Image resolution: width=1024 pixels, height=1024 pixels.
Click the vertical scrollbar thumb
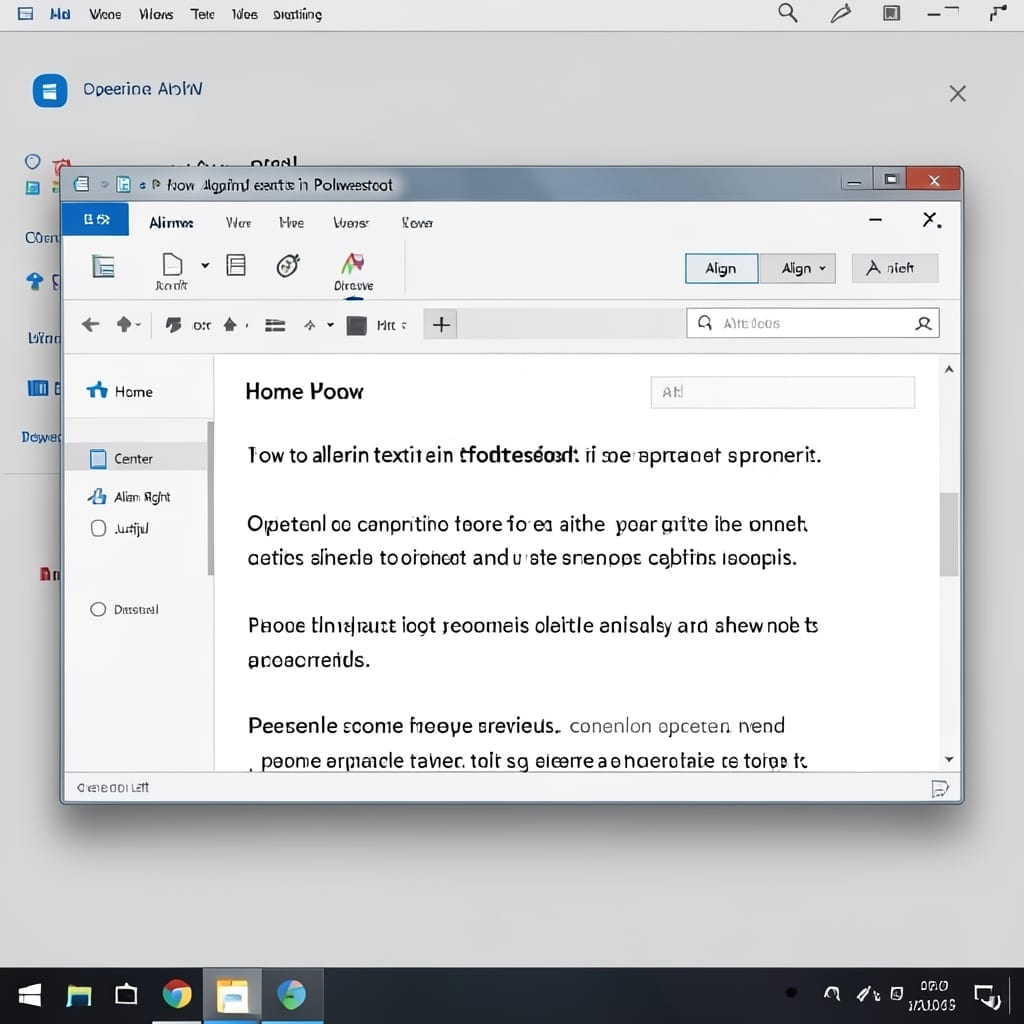click(x=949, y=534)
